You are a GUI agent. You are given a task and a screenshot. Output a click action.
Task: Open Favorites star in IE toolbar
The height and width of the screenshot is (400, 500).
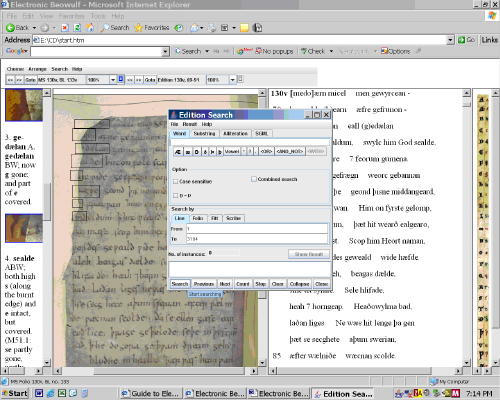[x=152, y=28]
